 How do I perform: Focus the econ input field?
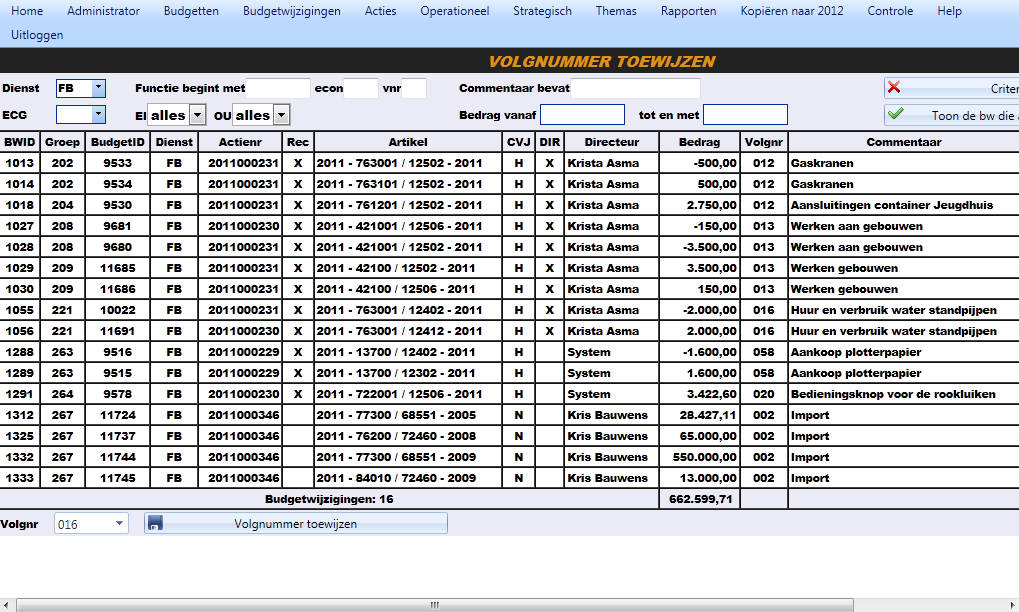[x=361, y=88]
